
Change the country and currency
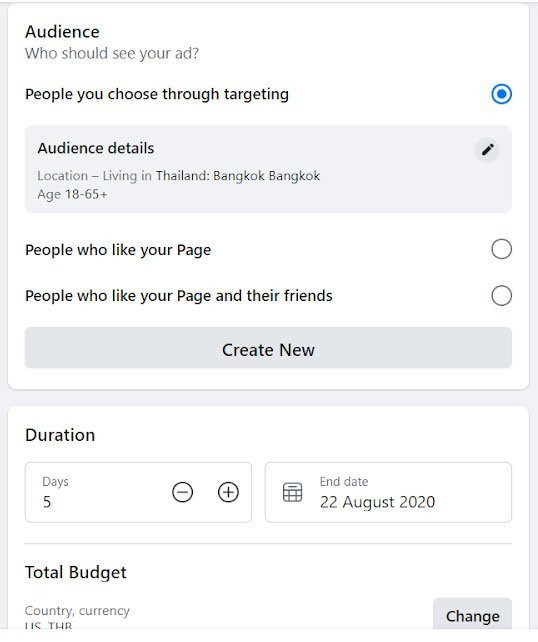point(472,614)
